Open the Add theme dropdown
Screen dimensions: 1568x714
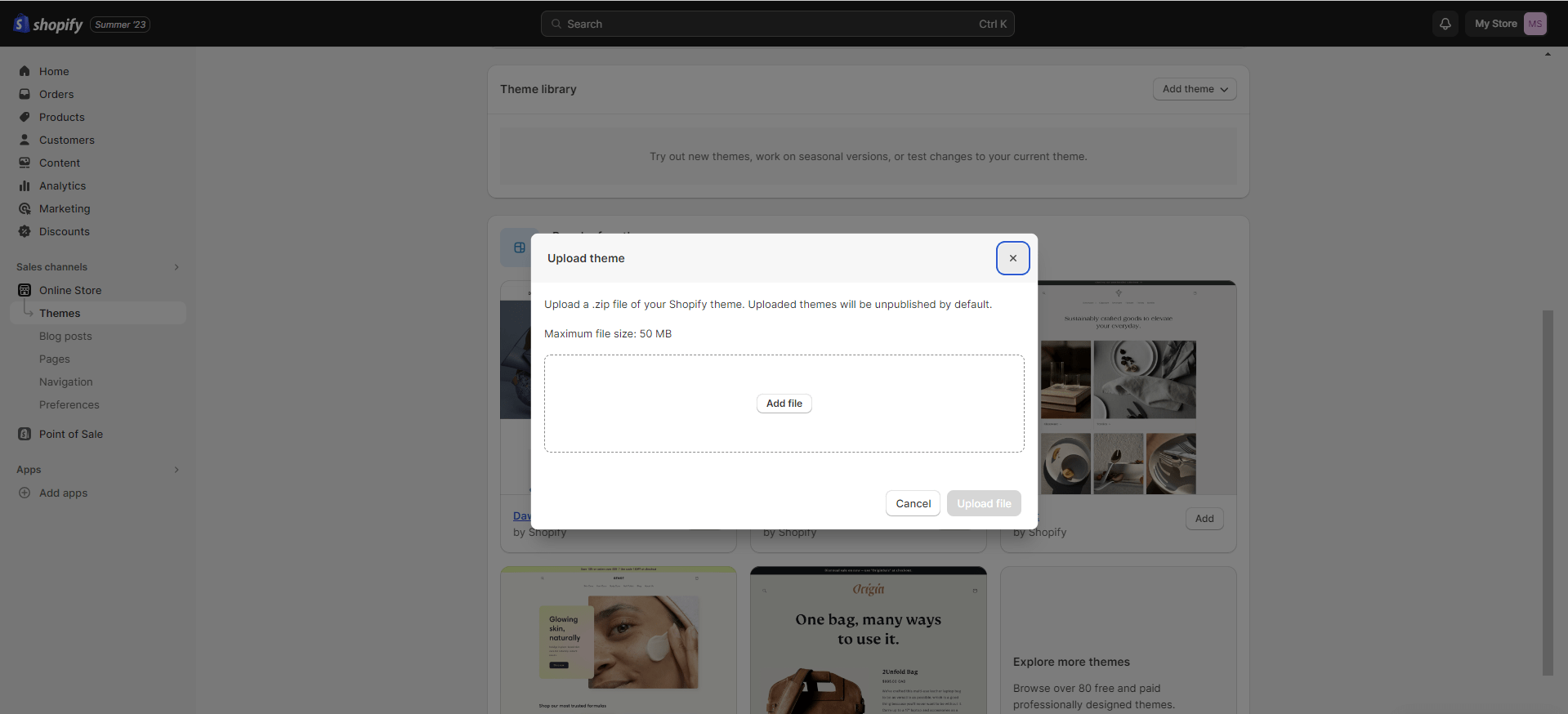1194,89
